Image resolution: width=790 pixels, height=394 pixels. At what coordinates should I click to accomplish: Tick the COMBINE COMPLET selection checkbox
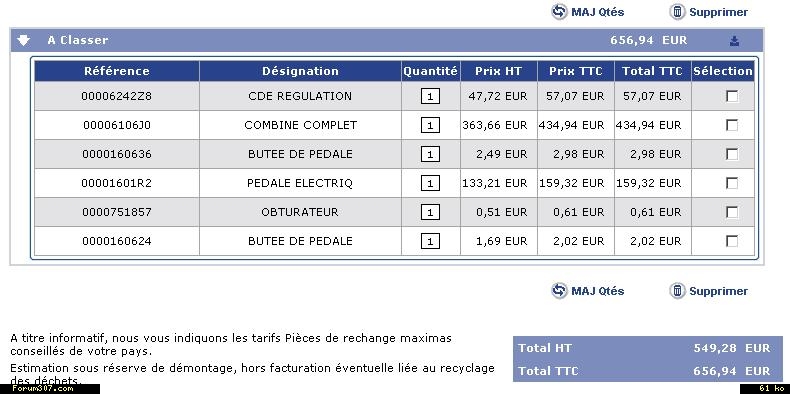point(732,125)
